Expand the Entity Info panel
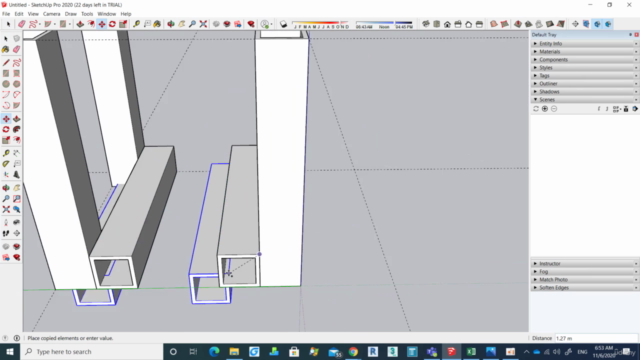 coord(585,43)
